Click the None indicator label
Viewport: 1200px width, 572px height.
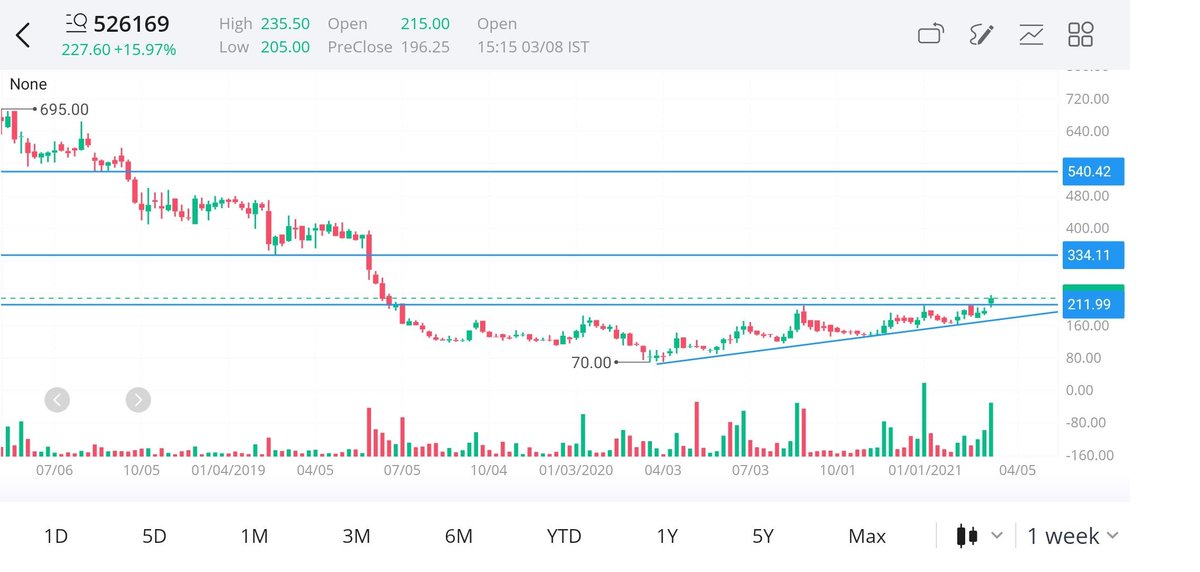pos(28,85)
